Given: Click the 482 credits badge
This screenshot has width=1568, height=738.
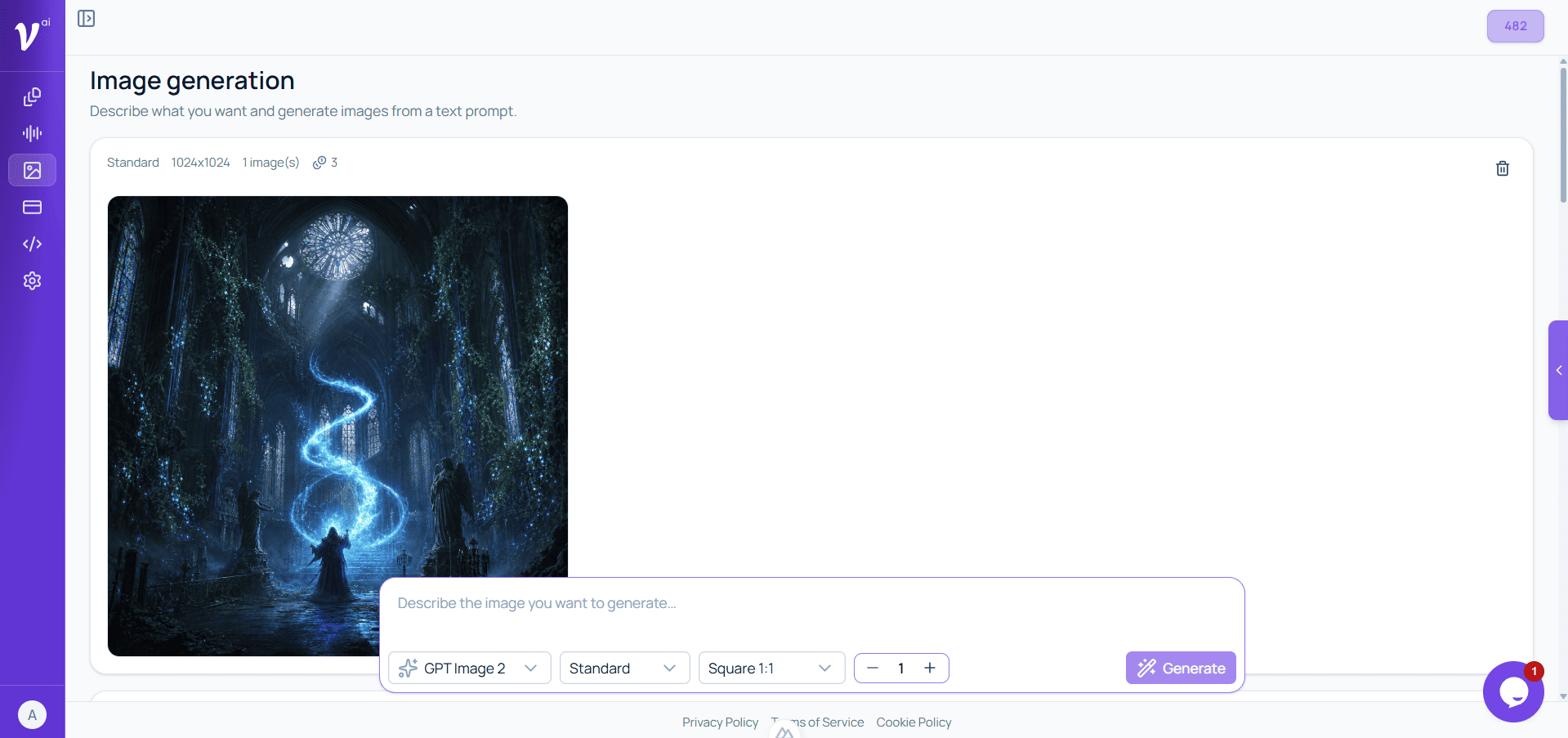Looking at the screenshot, I should tap(1515, 26).
